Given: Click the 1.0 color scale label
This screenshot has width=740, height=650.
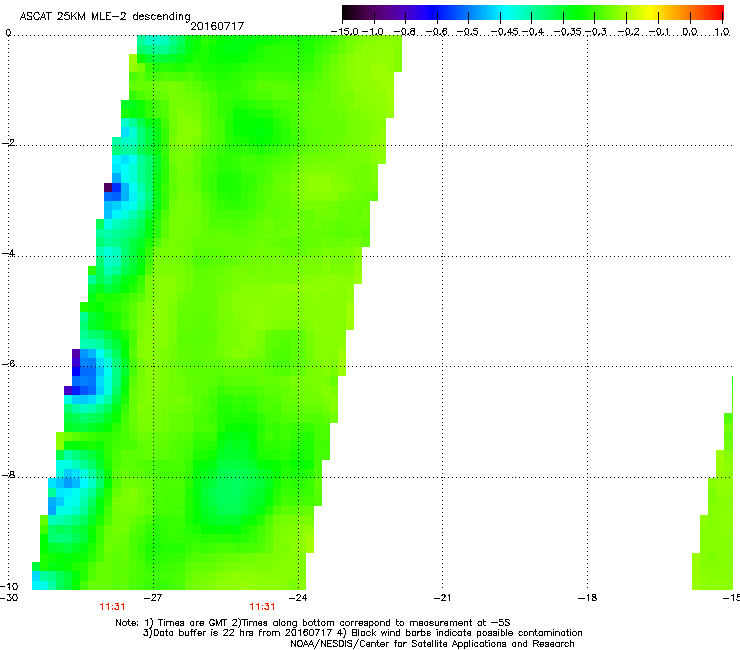Looking at the screenshot, I should [x=722, y=32].
